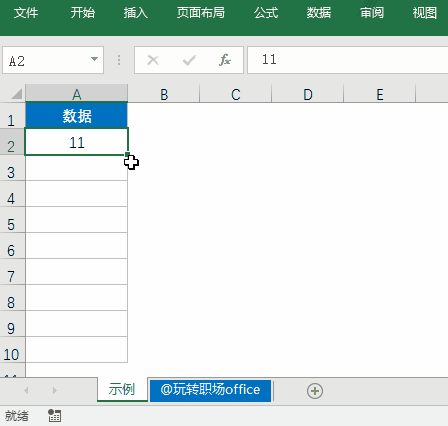Switch to the 示例 sheet tab
The image size is (448, 426).
(x=122, y=389)
